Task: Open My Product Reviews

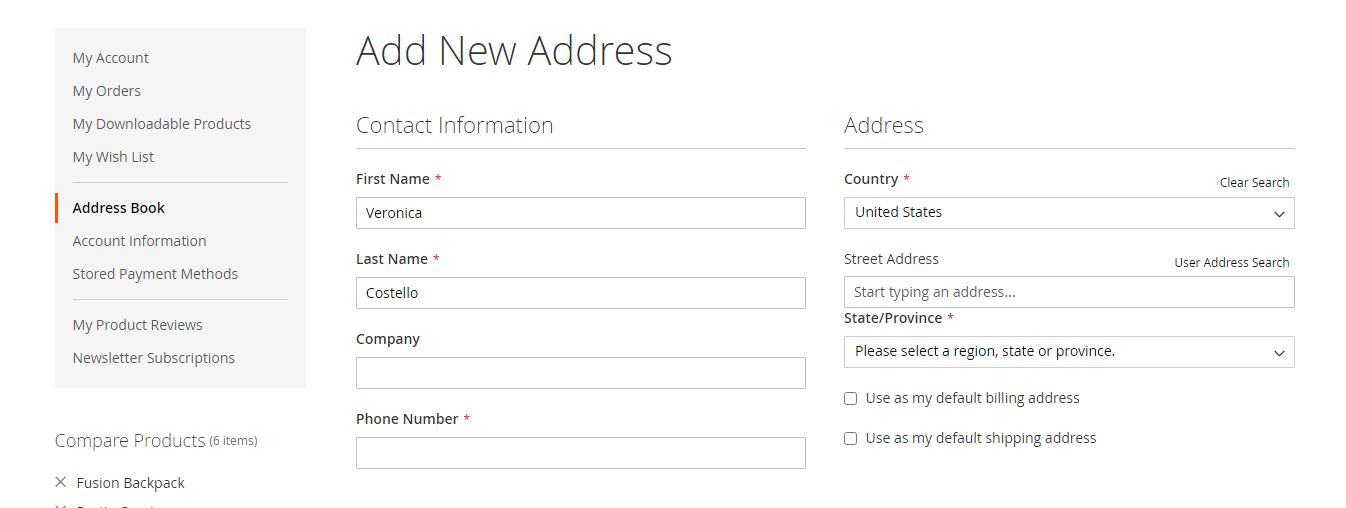Action: [138, 325]
